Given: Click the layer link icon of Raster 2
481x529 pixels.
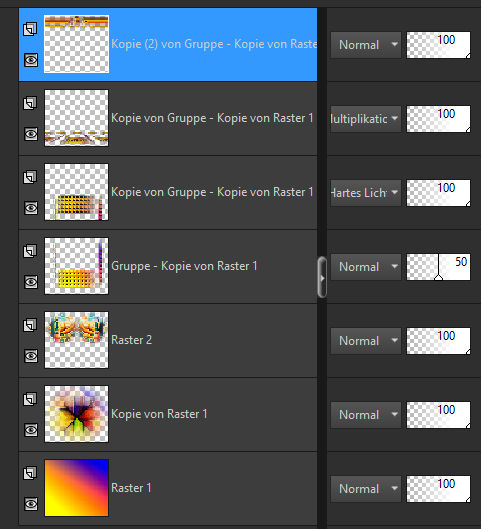Looking at the screenshot, I should pyautogui.click(x=30, y=325).
